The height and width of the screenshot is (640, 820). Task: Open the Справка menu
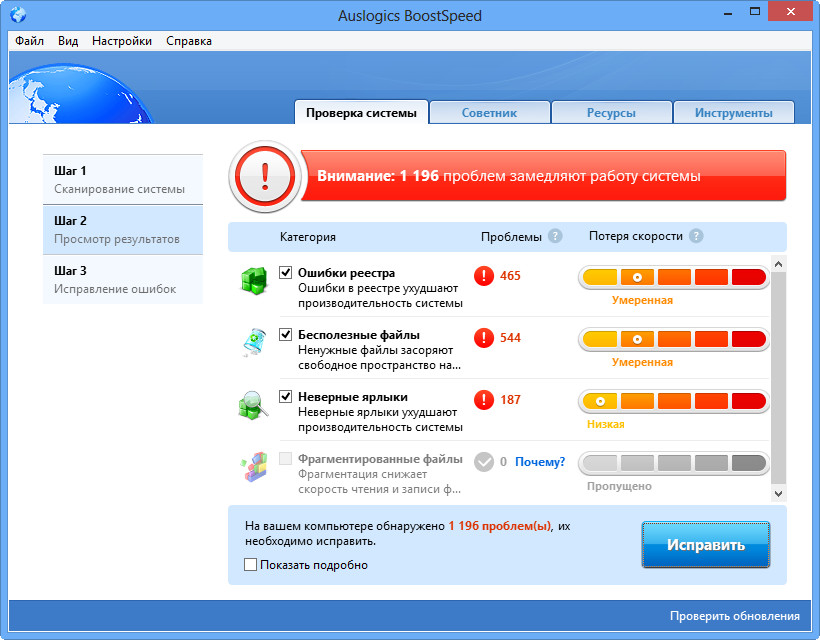pos(189,41)
